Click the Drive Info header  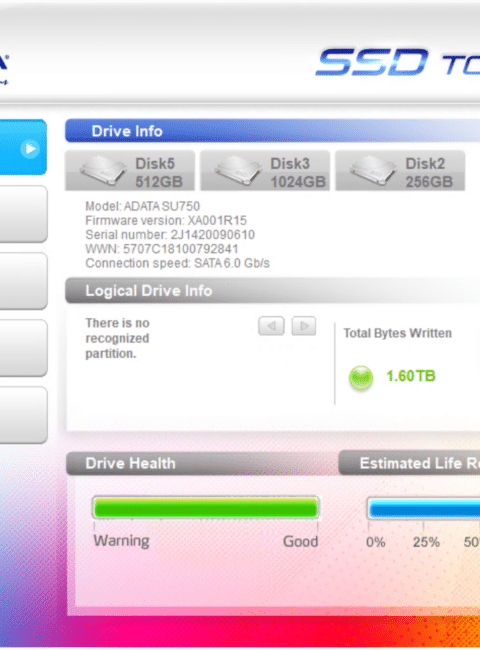tap(272, 131)
